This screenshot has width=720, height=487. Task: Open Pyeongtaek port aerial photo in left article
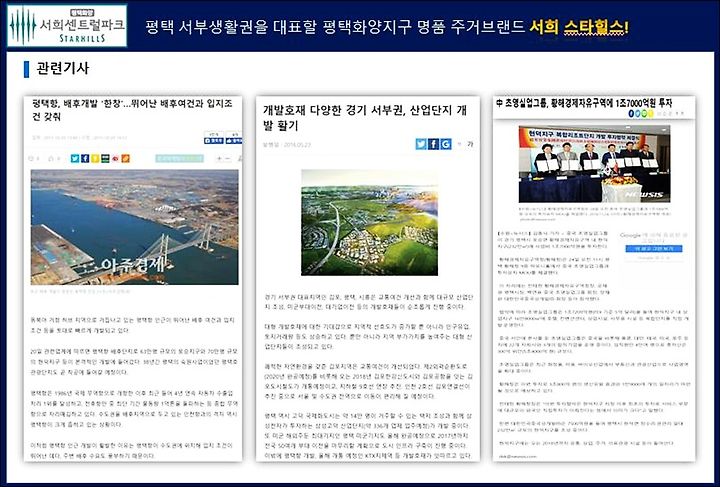tap(135, 227)
